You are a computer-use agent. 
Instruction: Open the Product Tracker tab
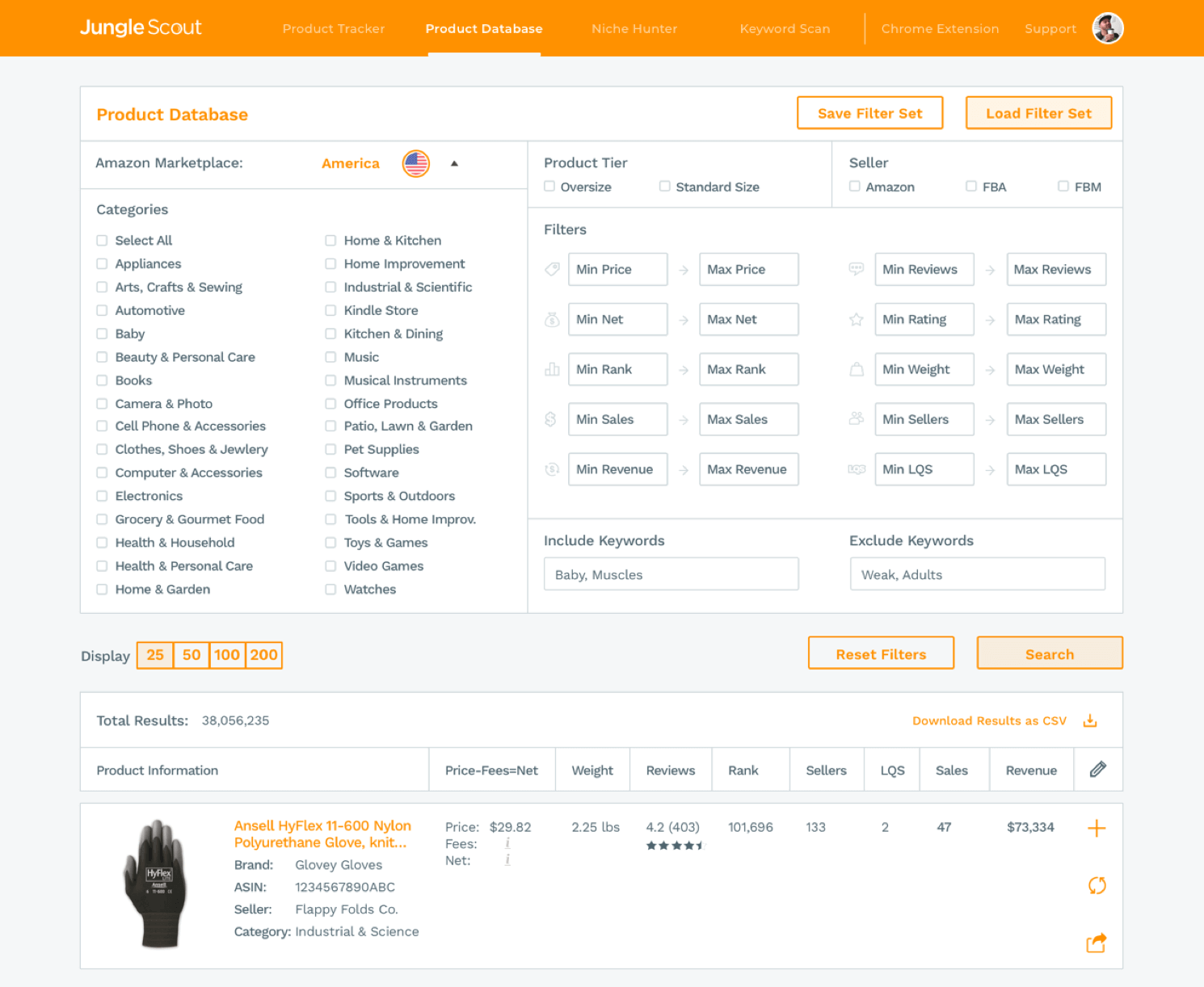point(334,28)
